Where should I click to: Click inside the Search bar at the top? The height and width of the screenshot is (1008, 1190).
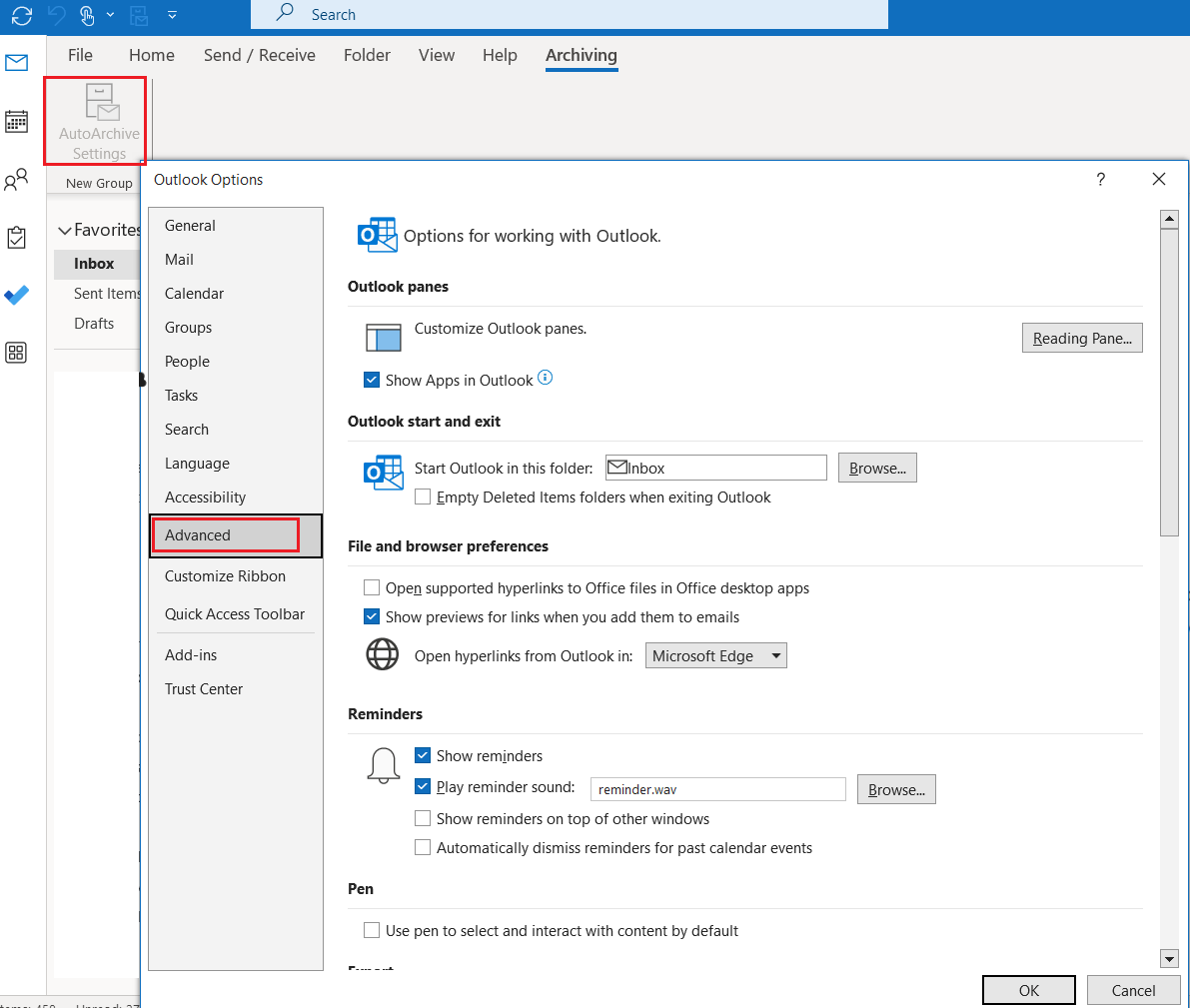click(x=569, y=14)
